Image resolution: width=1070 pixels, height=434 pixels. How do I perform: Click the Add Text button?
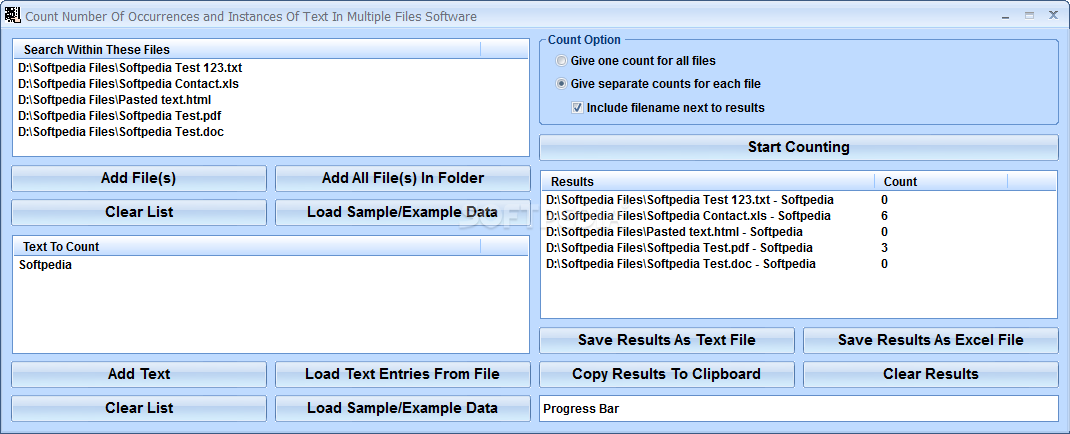click(139, 375)
